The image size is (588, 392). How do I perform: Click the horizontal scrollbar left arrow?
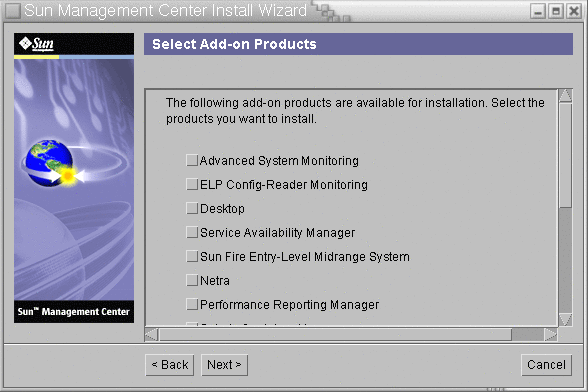(152, 335)
